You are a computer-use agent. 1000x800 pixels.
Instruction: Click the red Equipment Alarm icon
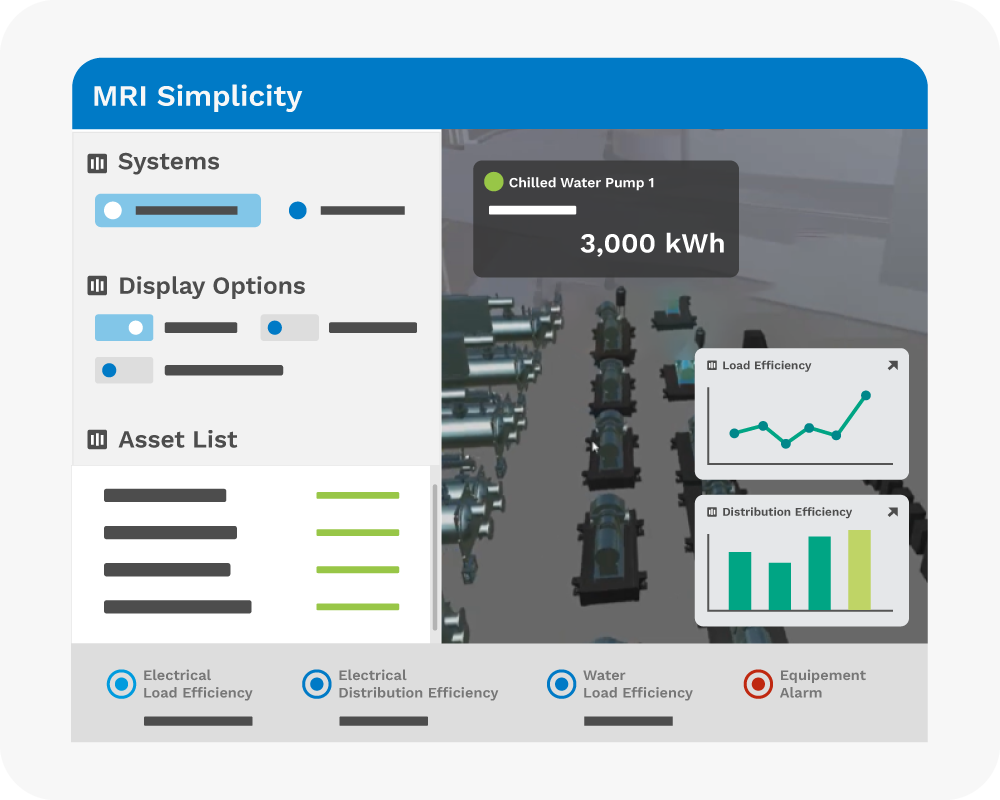coord(758,684)
